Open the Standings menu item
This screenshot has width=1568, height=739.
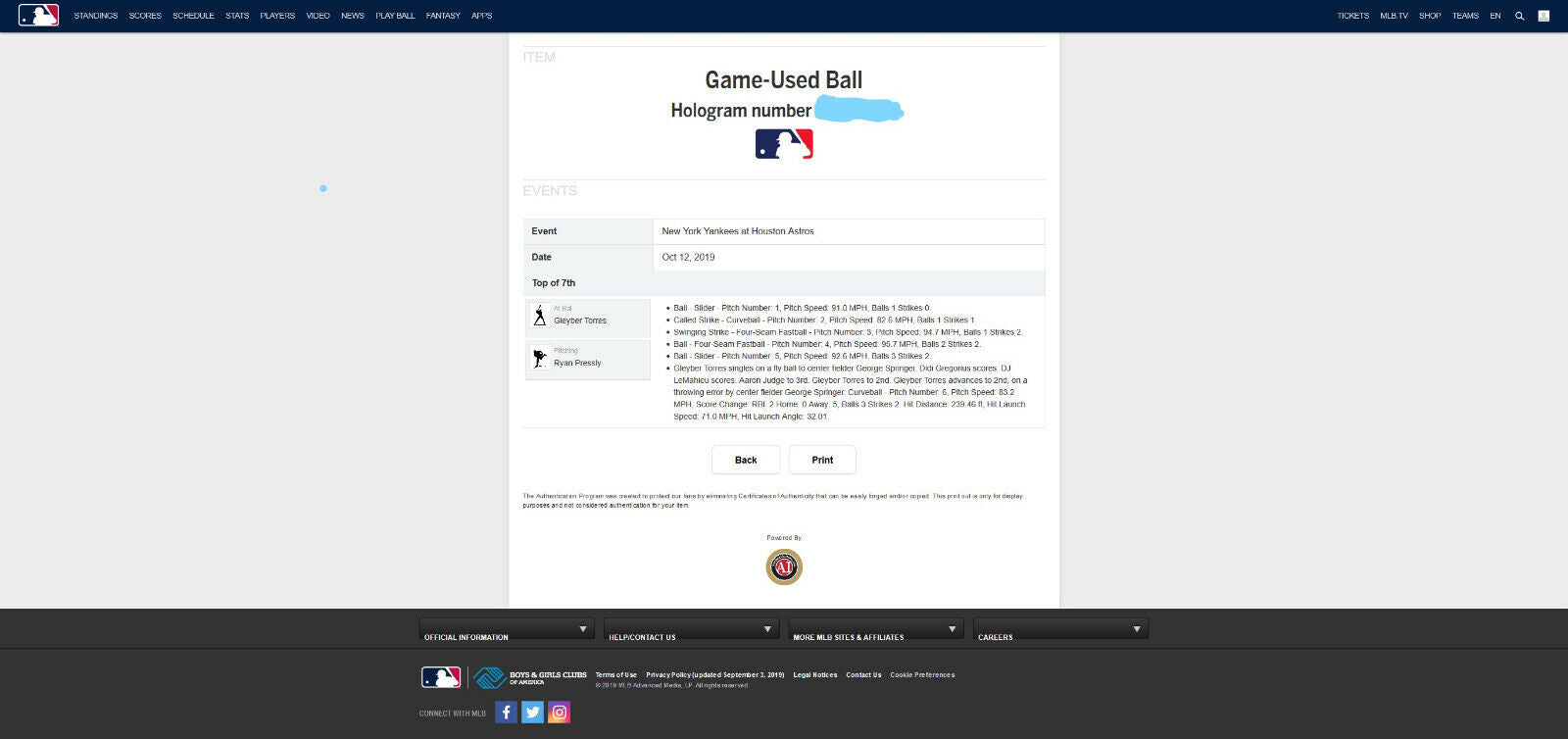click(96, 16)
